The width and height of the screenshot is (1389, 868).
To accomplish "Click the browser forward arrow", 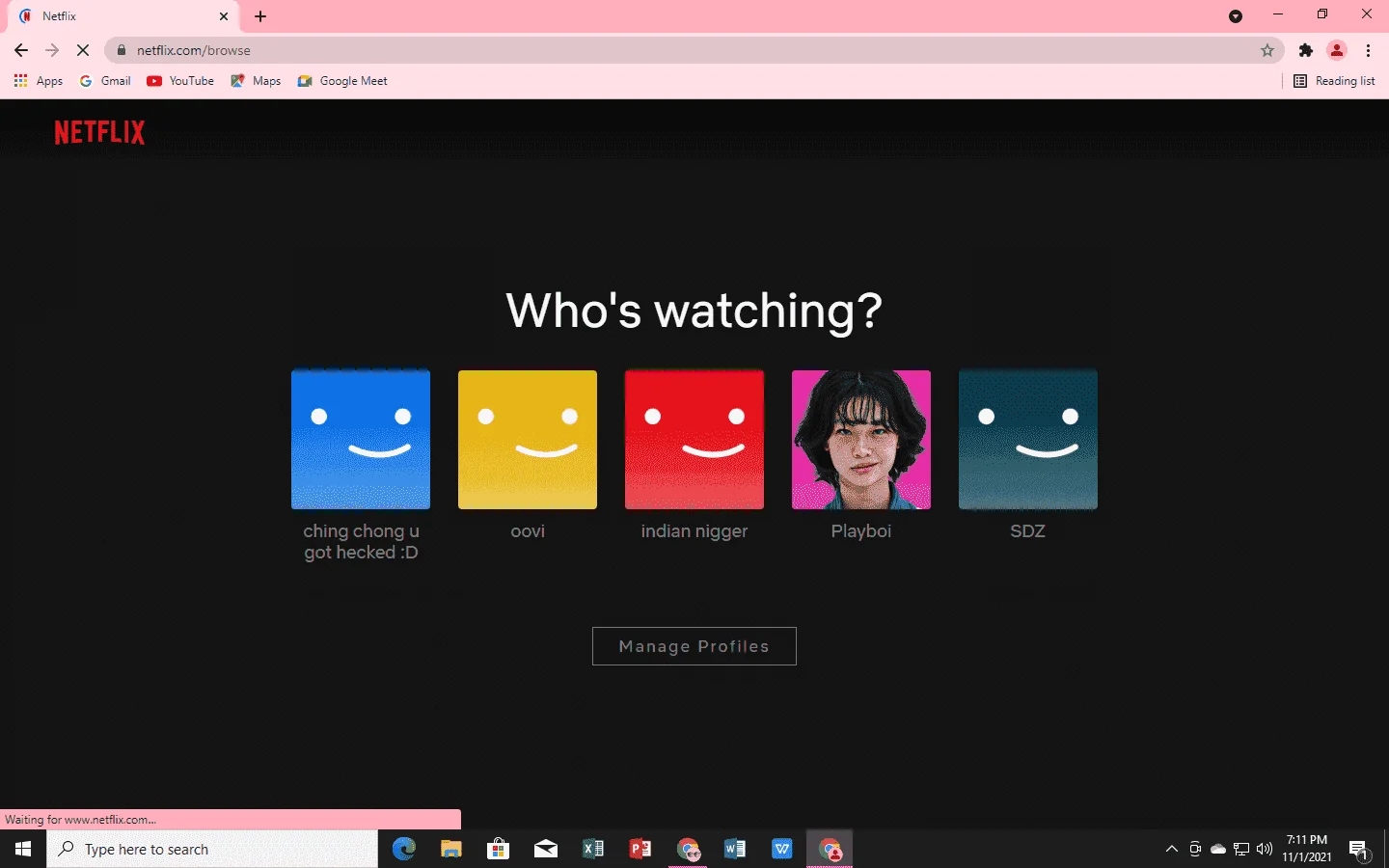I will tap(52, 50).
